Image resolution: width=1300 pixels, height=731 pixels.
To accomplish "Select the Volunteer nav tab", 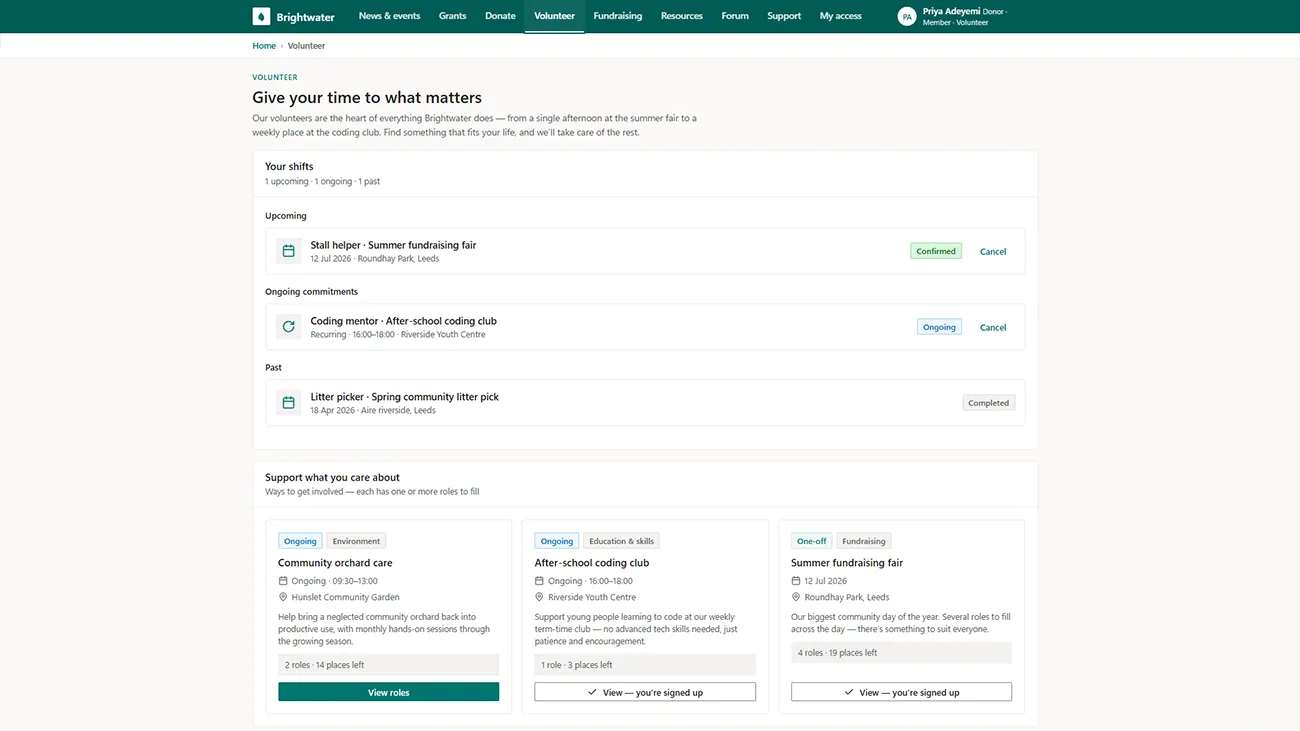I will [x=554, y=16].
